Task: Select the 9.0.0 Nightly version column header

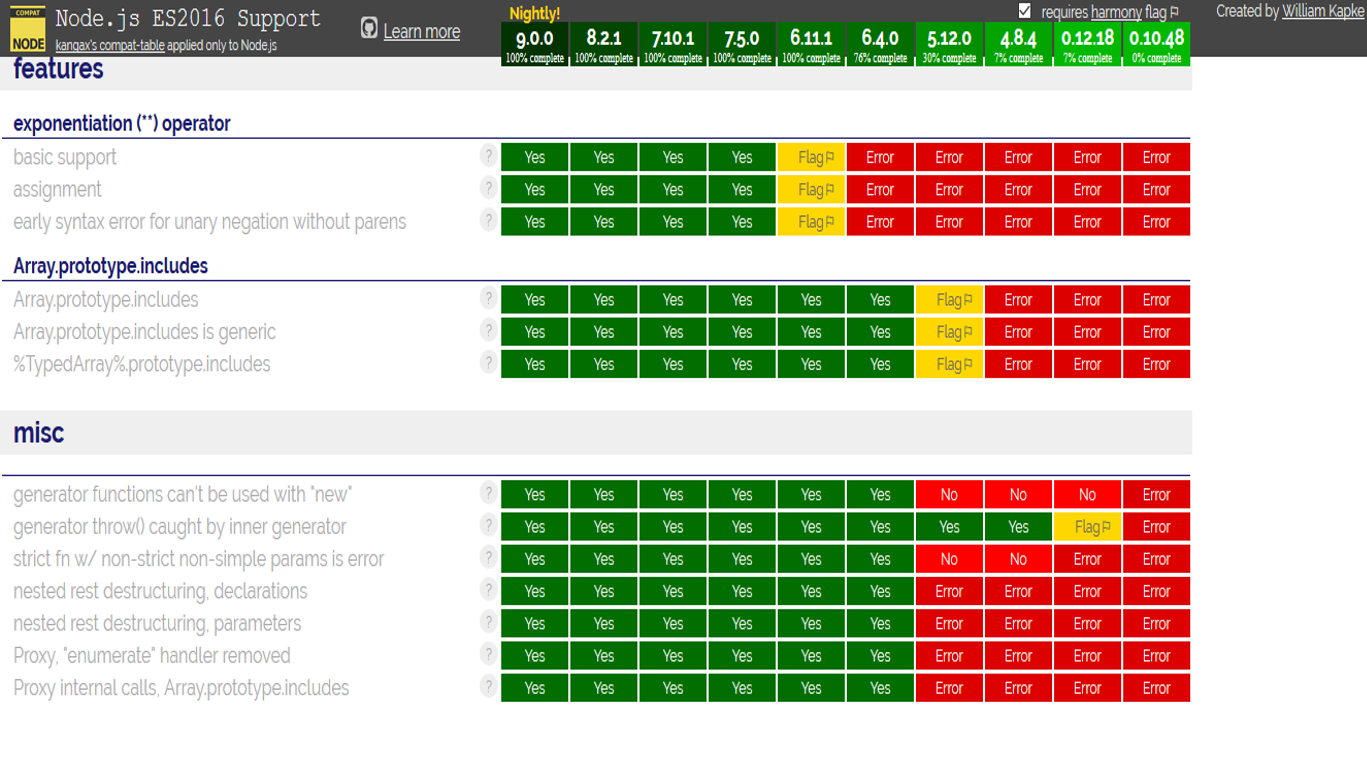Action: click(535, 44)
